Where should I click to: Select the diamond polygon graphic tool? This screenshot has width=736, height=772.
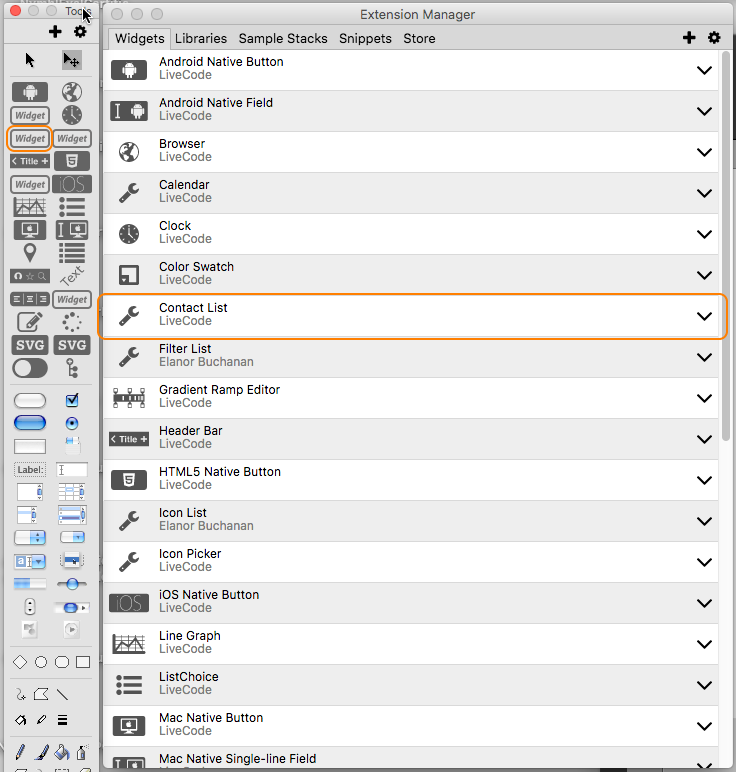coord(20,662)
